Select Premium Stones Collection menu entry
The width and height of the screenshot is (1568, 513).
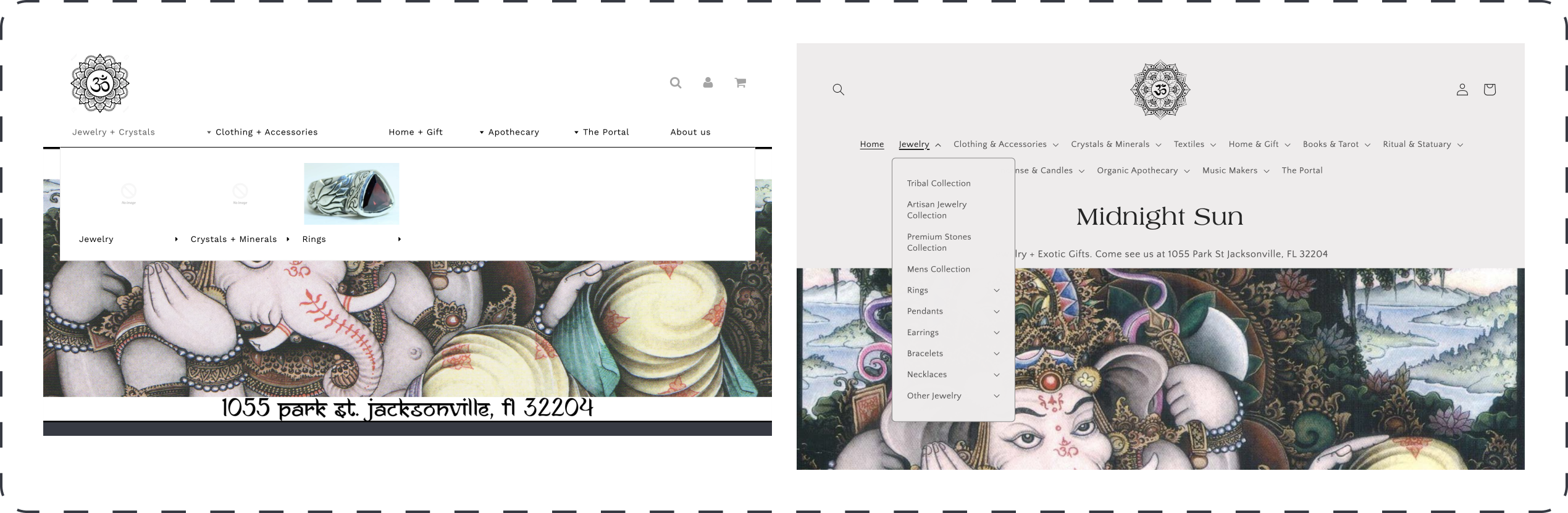[939, 242]
